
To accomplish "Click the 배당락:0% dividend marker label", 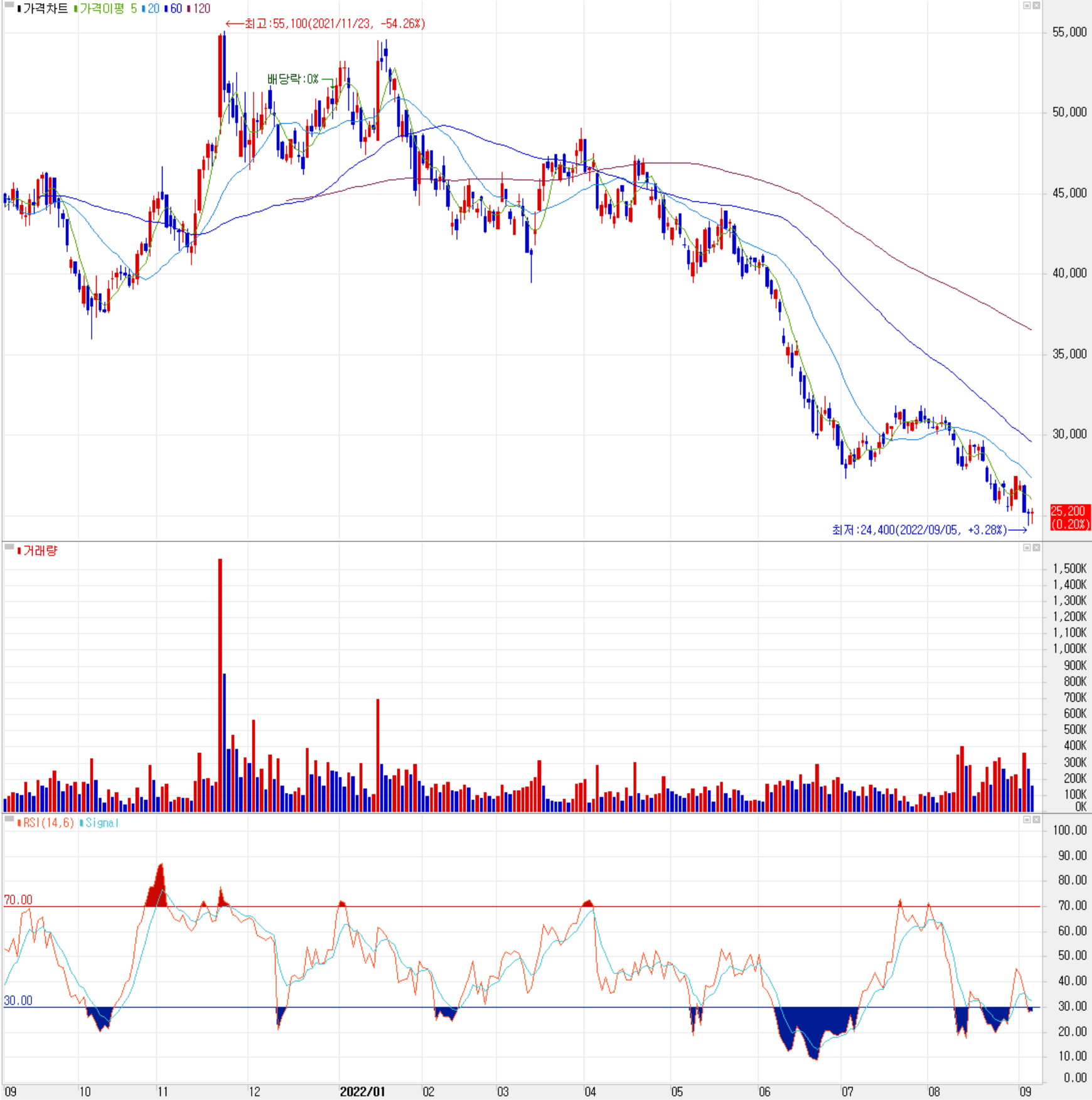I will pyautogui.click(x=293, y=79).
